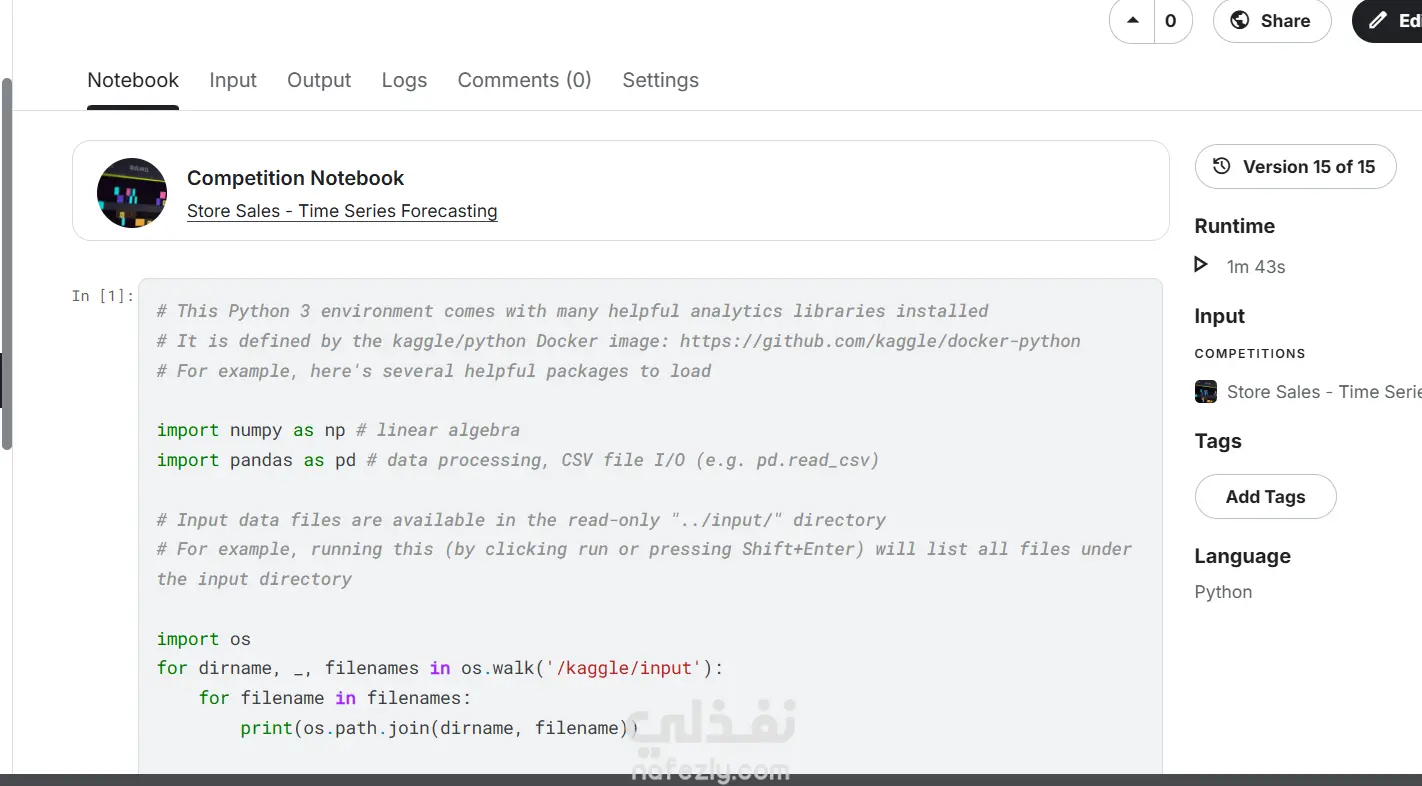Open the Output tab

[319, 80]
